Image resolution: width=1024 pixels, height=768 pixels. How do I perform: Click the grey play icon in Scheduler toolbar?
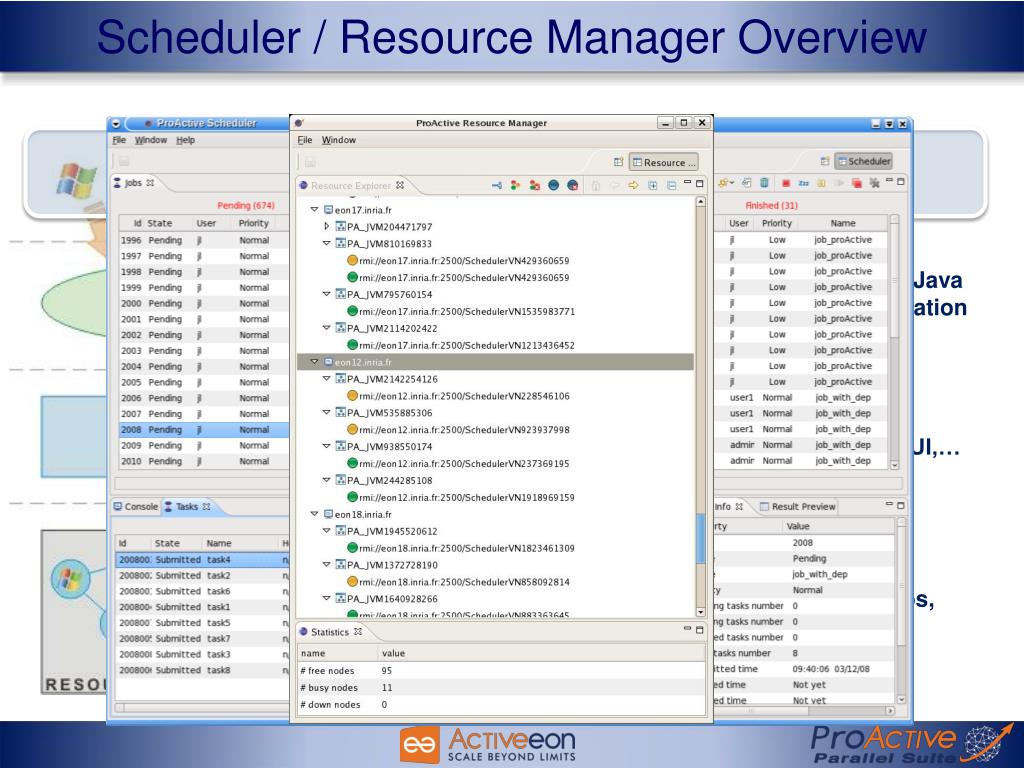[x=839, y=184]
